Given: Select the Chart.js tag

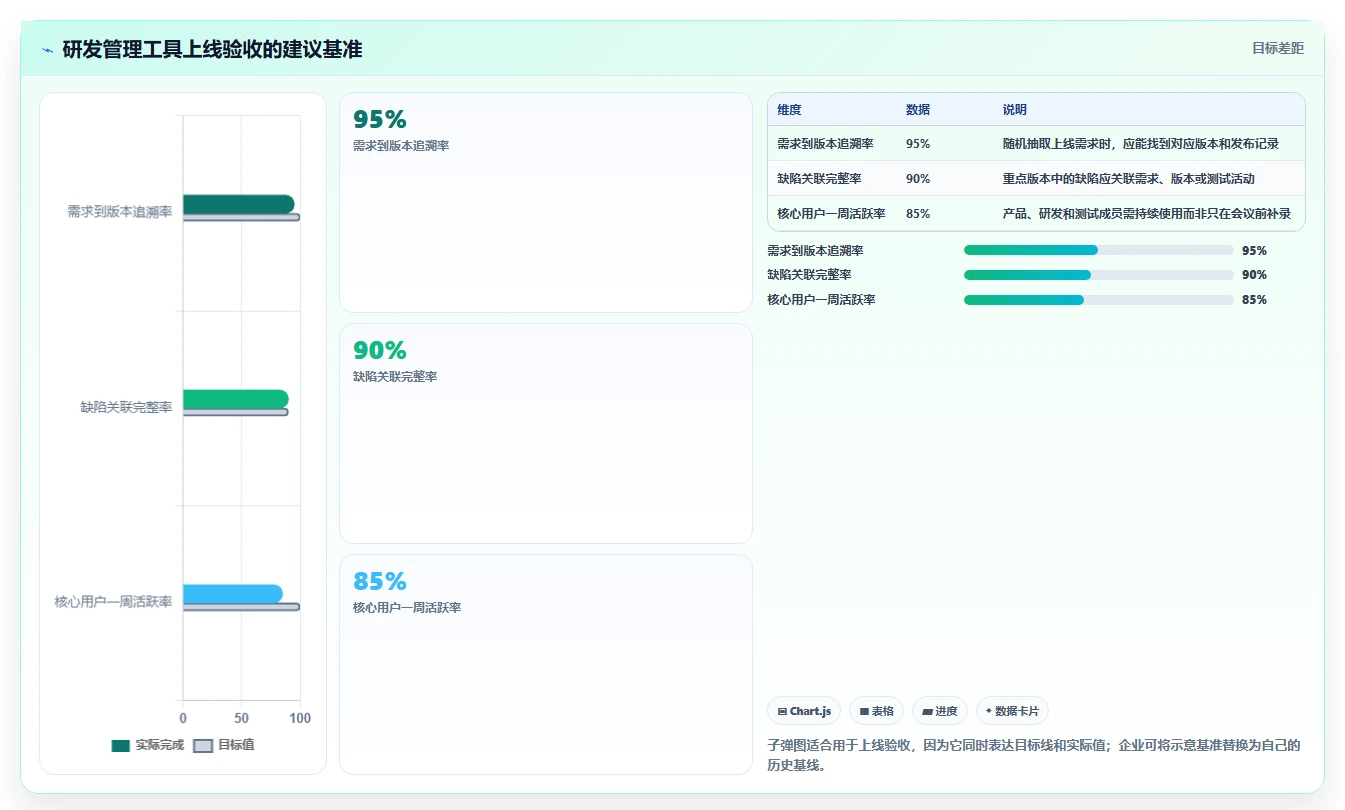Looking at the screenshot, I should 804,711.
